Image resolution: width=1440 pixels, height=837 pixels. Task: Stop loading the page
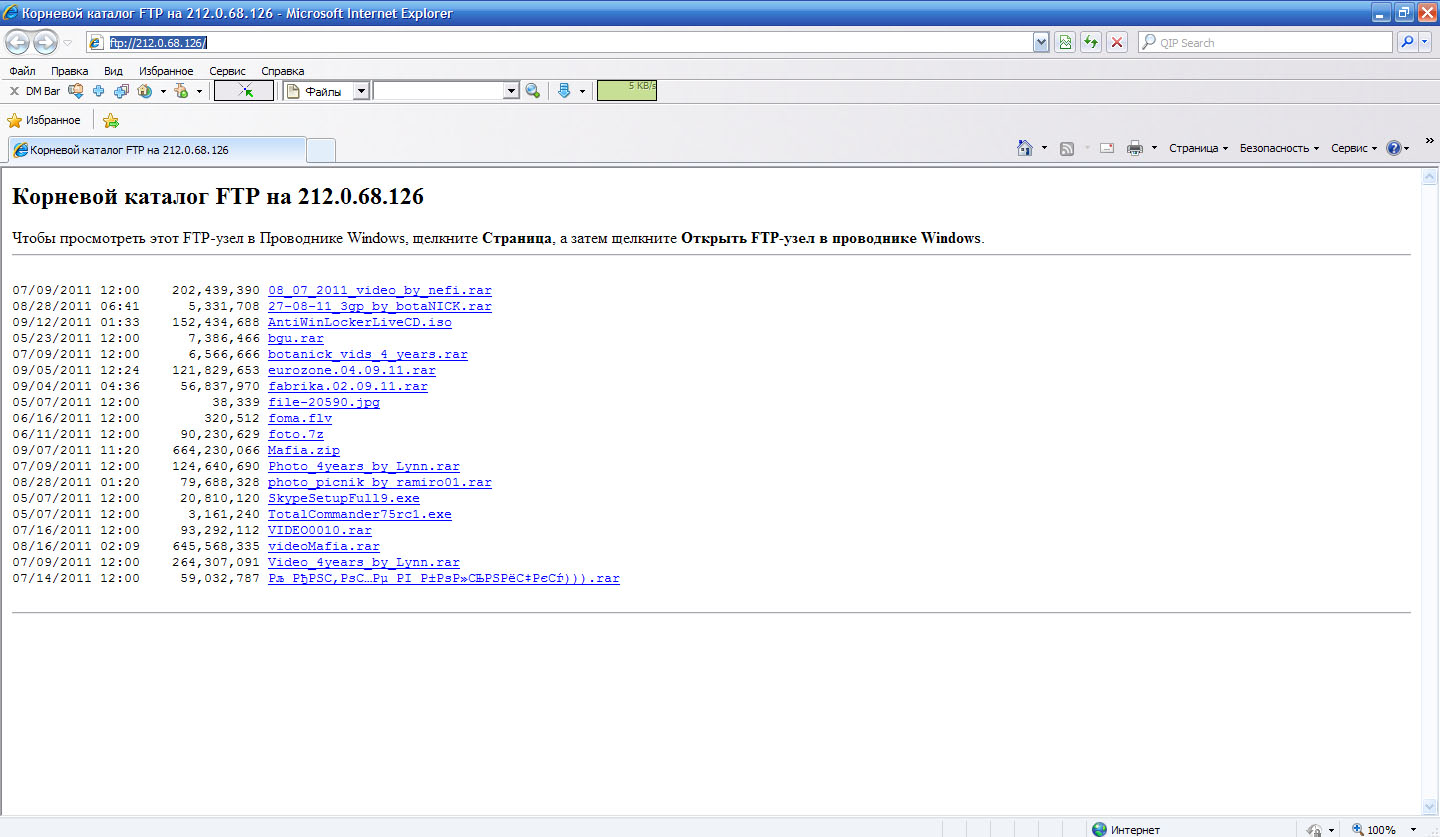click(x=1116, y=42)
